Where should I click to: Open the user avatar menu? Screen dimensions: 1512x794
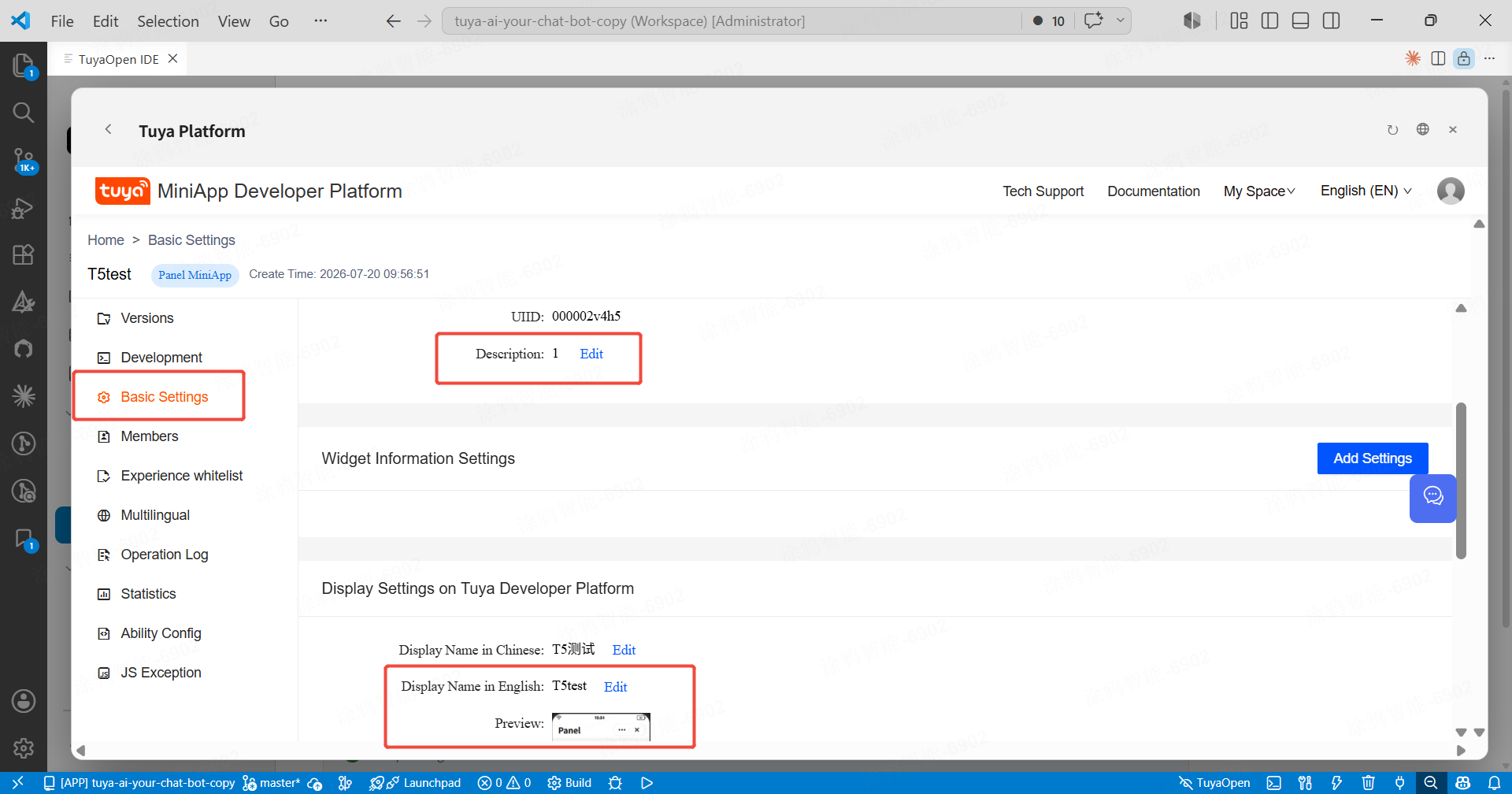point(1451,191)
